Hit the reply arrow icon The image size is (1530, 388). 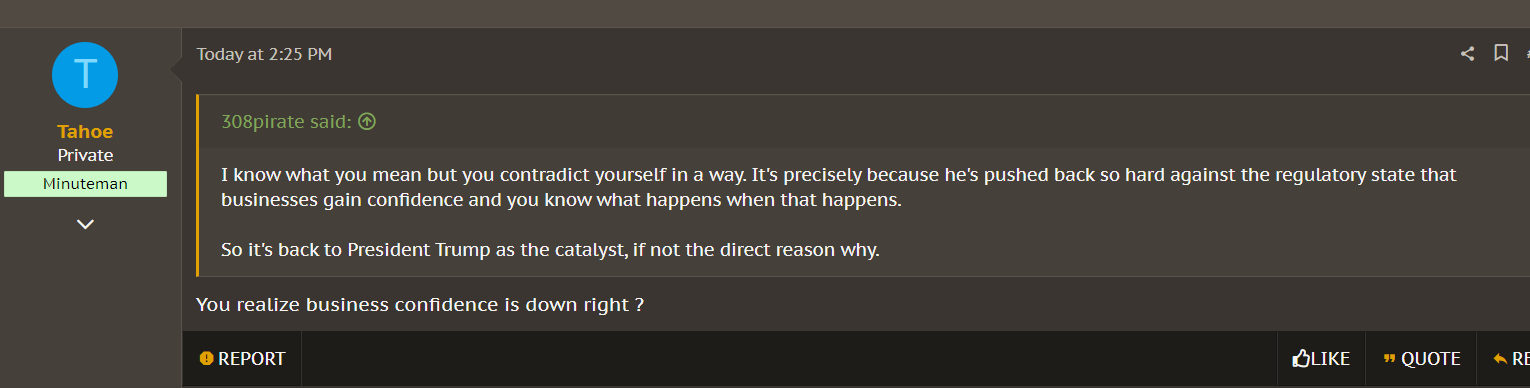[1500, 359]
